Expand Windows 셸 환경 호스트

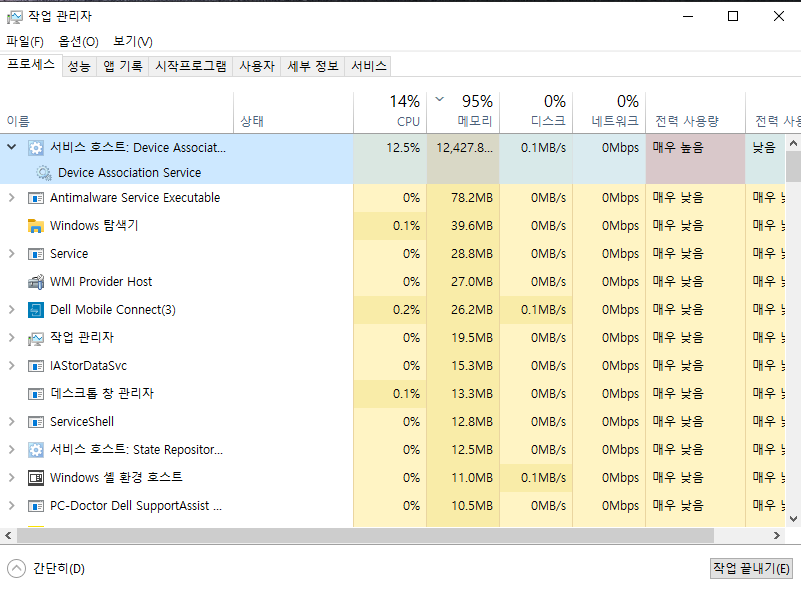(x=12, y=478)
